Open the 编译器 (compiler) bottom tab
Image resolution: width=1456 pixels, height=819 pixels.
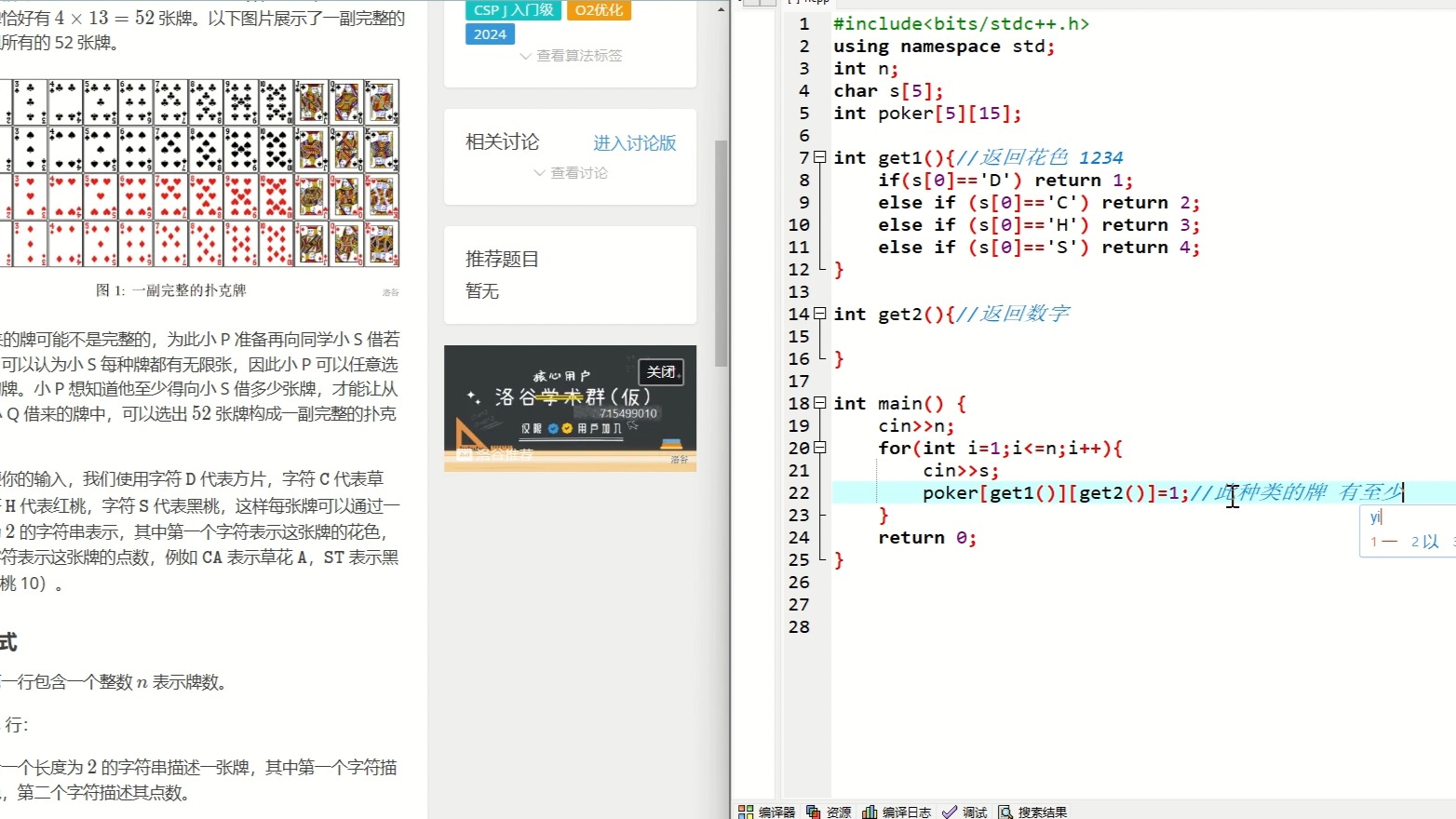767,812
